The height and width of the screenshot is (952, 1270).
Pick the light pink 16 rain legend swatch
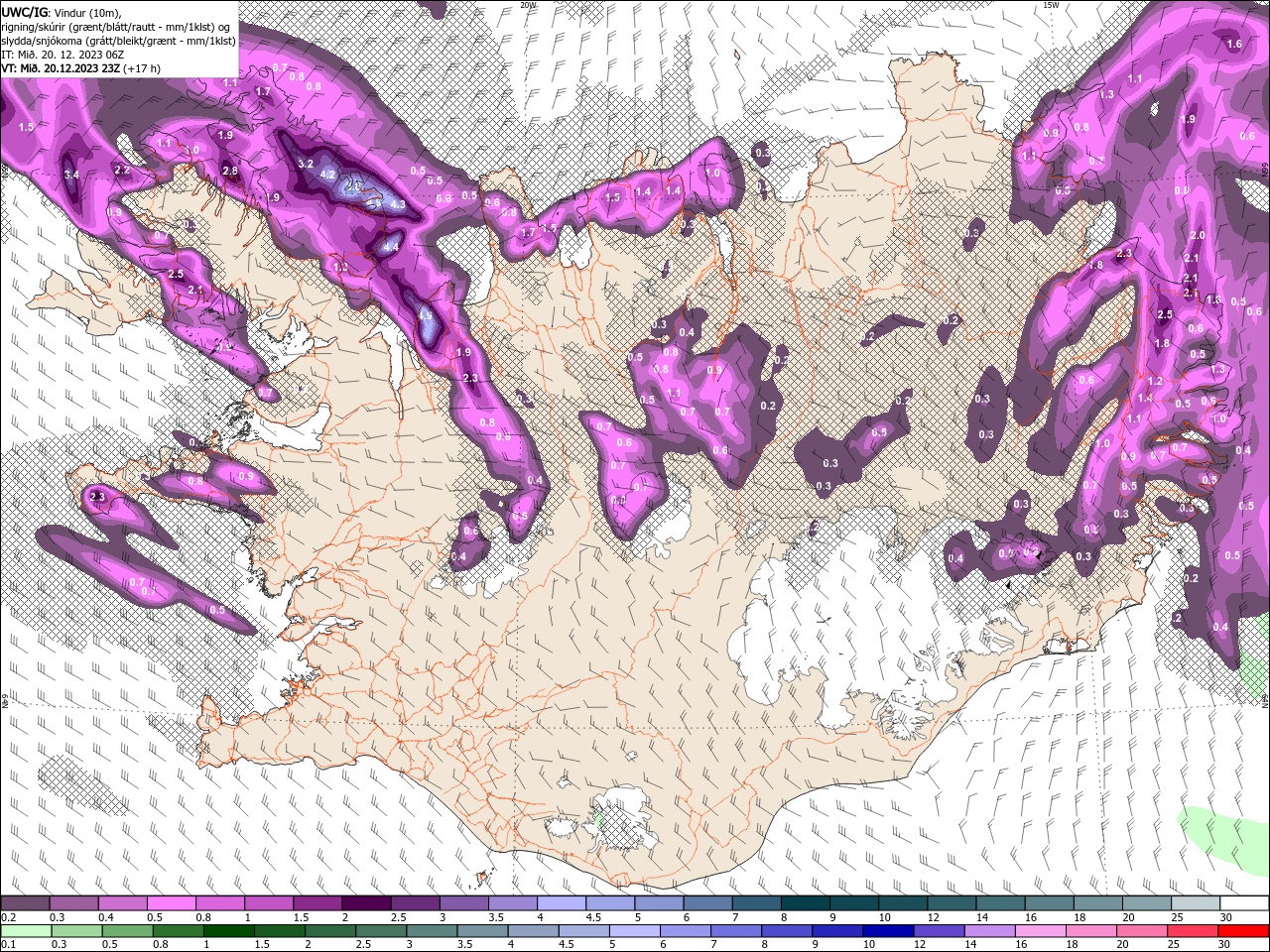click(1041, 931)
